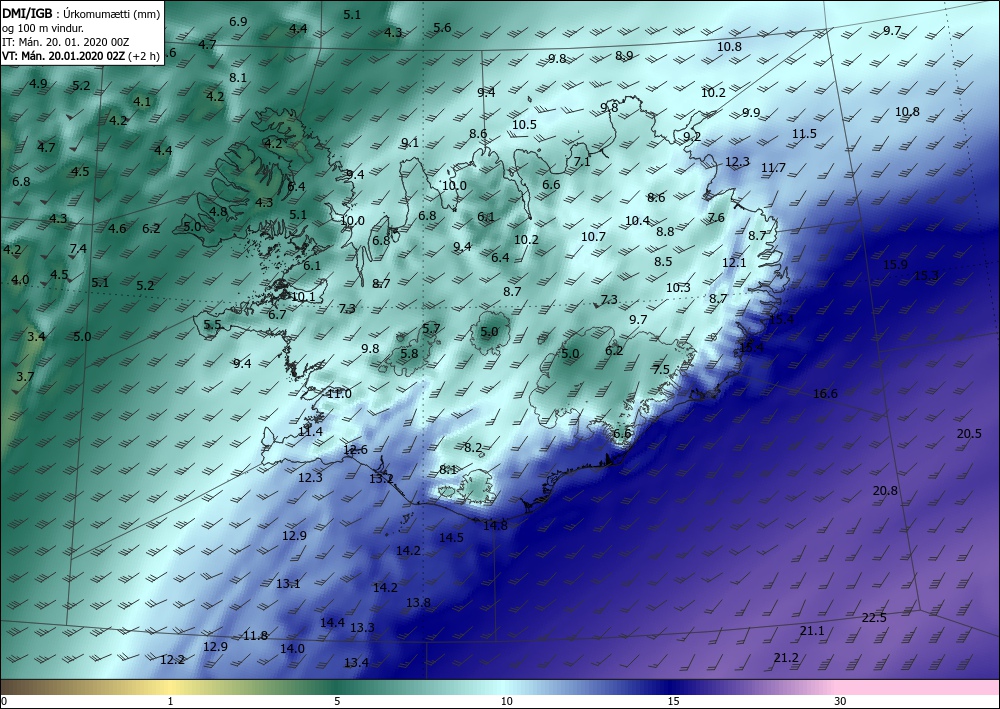Image resolution: width=1000 pixels, height=709 pixels.
Task: Click the 14.8 value on the south coast
Action: [x=495, y=525]
